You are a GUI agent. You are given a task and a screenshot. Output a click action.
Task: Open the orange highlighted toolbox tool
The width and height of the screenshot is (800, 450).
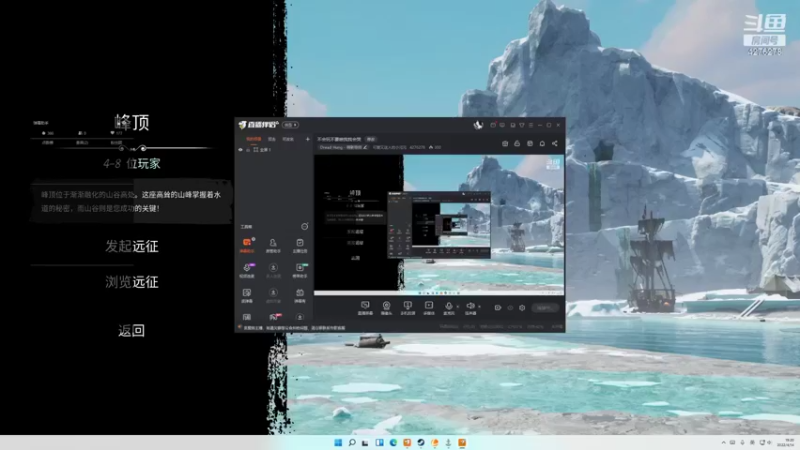coord(247,245)
